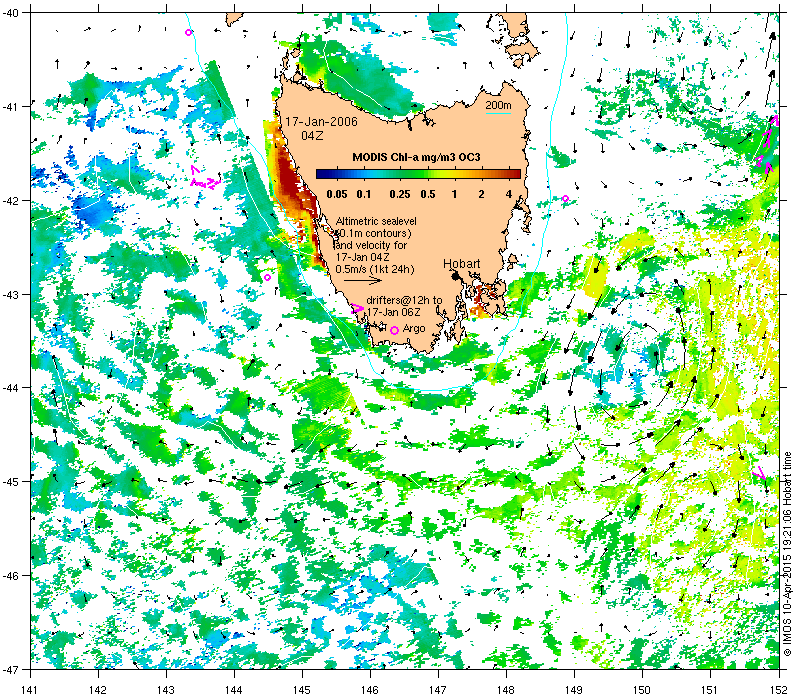Click the cyan 200m legend line sample
Screen dimensions: 800x700
pyautogui.click(x=498, y=113)
